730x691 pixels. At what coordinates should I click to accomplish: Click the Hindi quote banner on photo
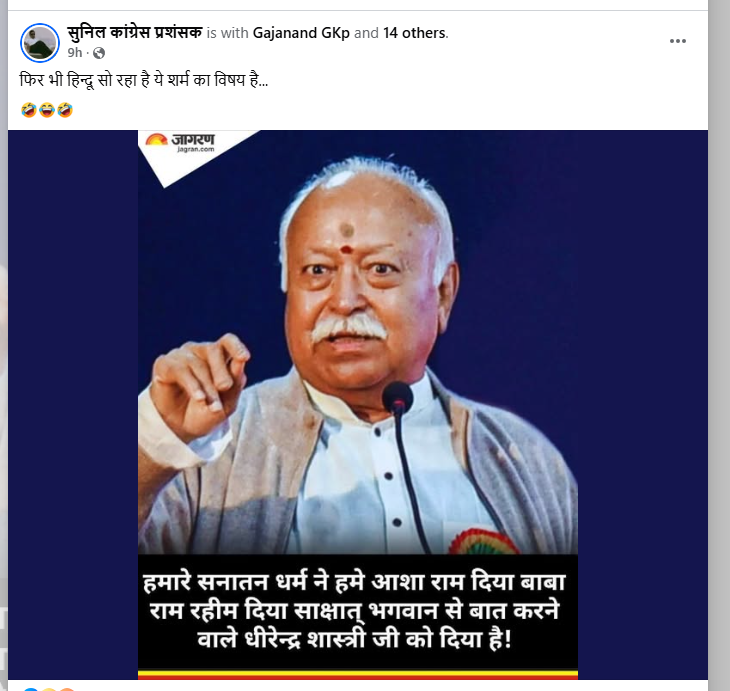point(358,611)
